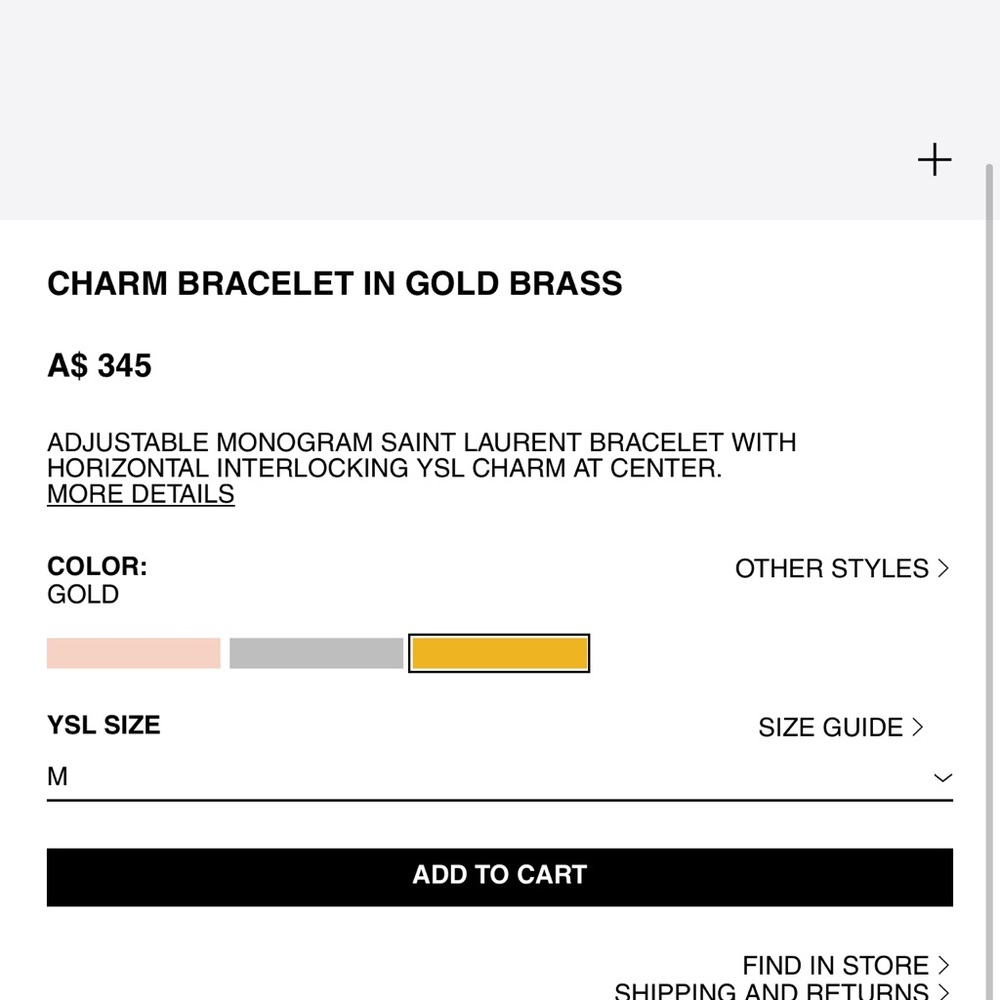The height and width of the screenshot is (1000, 1000).
Task: Click the arrow icon next to SIZE GUIDE
Action: click(x=917, y=727)
